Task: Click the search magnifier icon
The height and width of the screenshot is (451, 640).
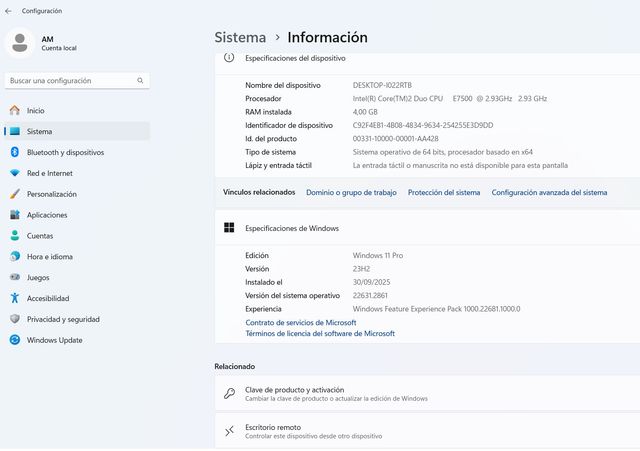Action: point(140,80)
